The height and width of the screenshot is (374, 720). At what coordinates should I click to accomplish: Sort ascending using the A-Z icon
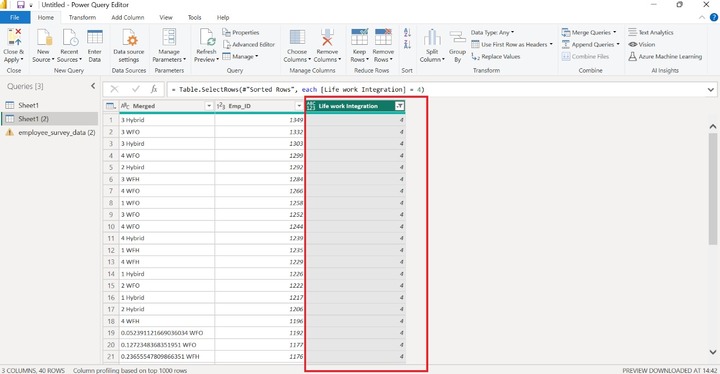click(x=407, y=33)
